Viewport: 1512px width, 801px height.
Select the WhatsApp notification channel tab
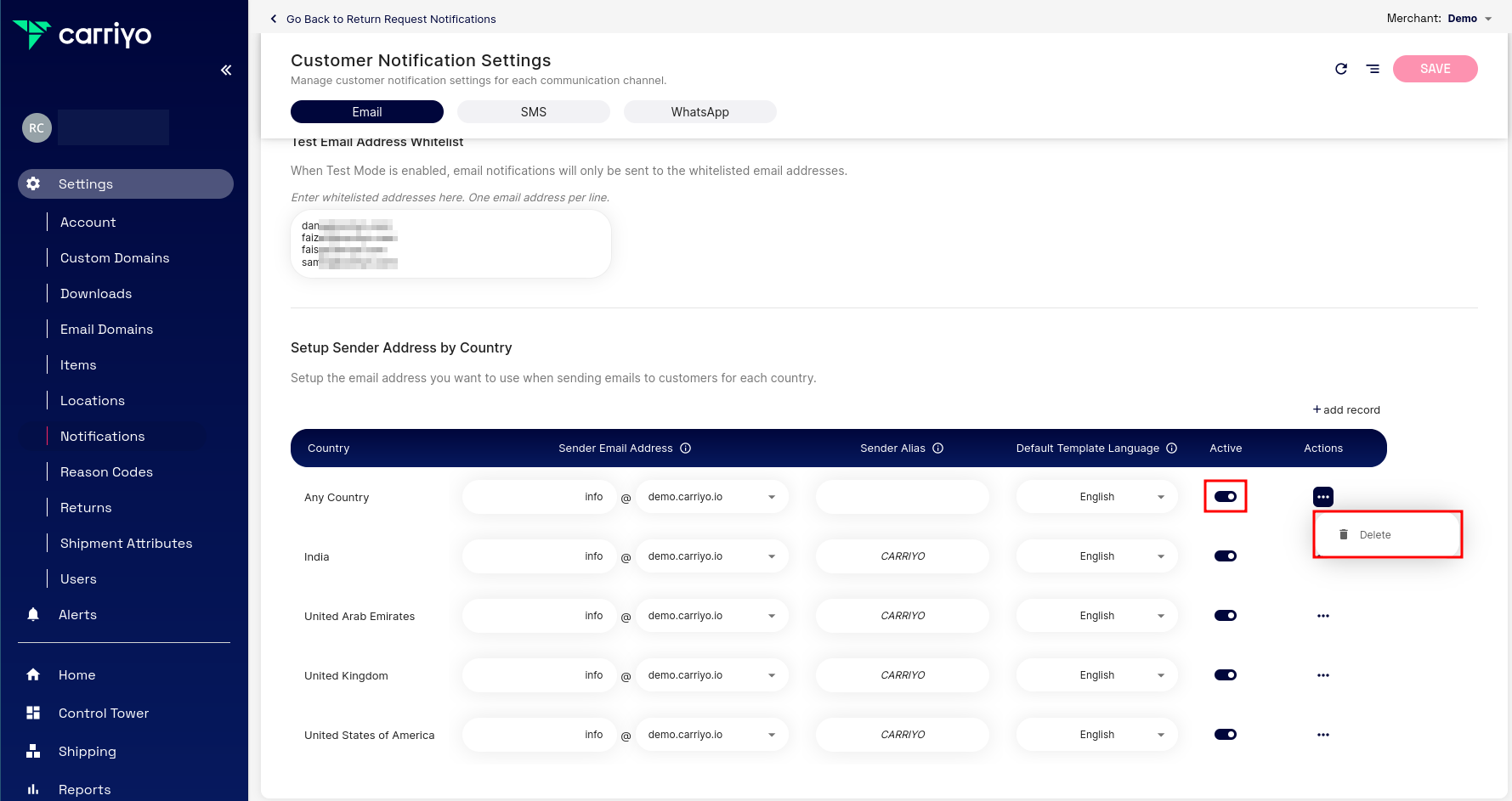click(699, 111)
